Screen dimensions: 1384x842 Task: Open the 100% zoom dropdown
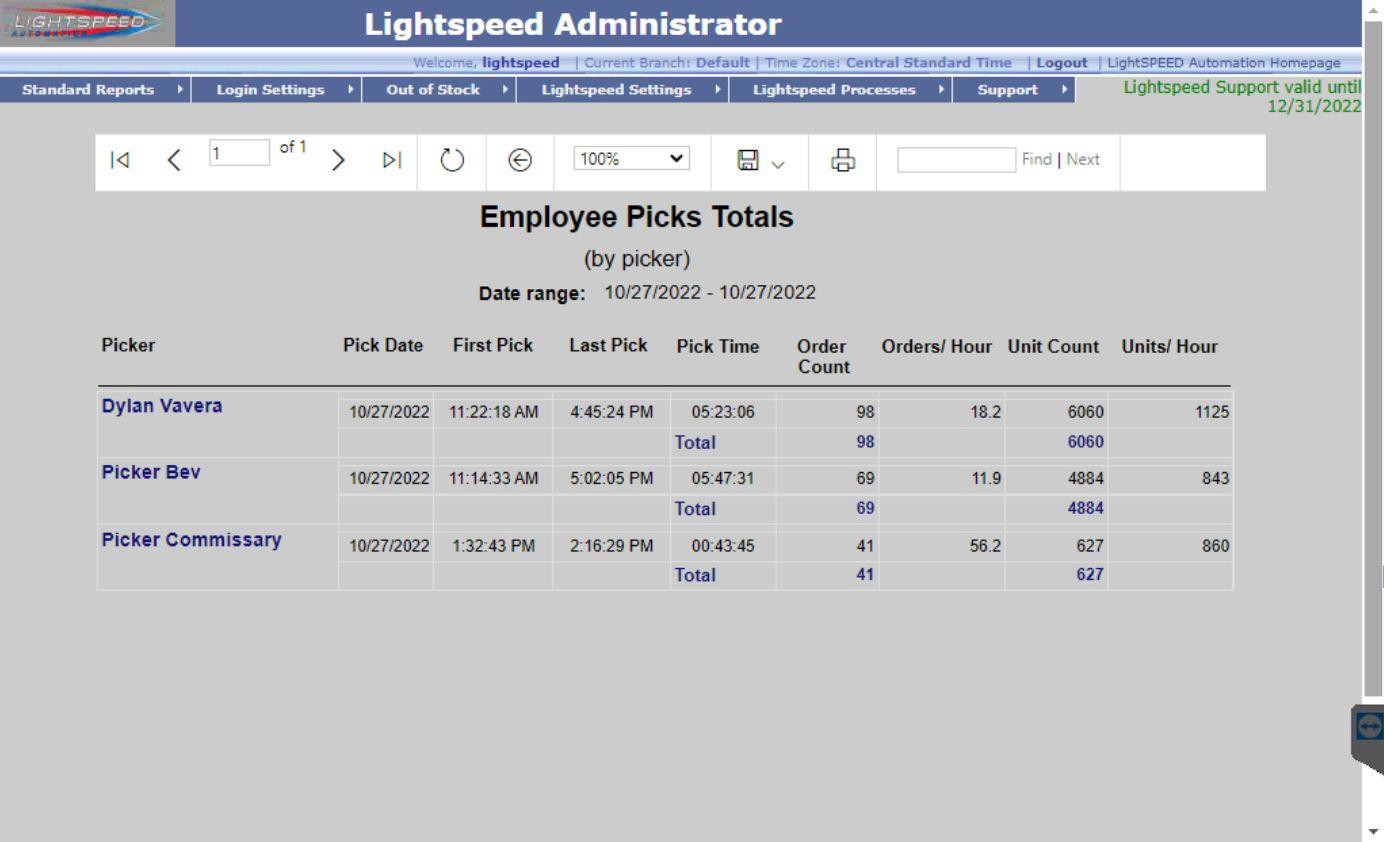(x=632, y=159)
